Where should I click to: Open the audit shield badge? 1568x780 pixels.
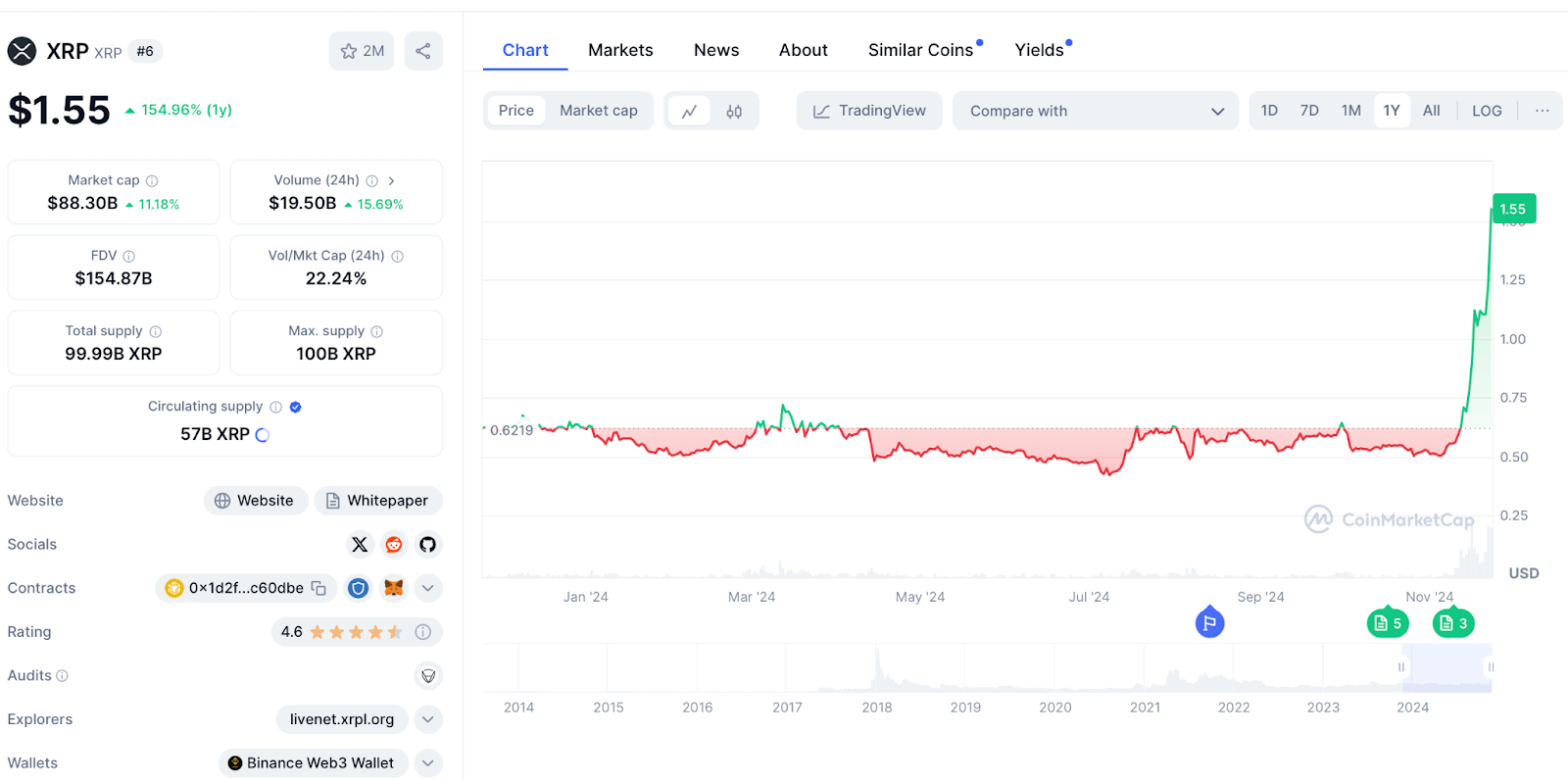coord(428,676)
